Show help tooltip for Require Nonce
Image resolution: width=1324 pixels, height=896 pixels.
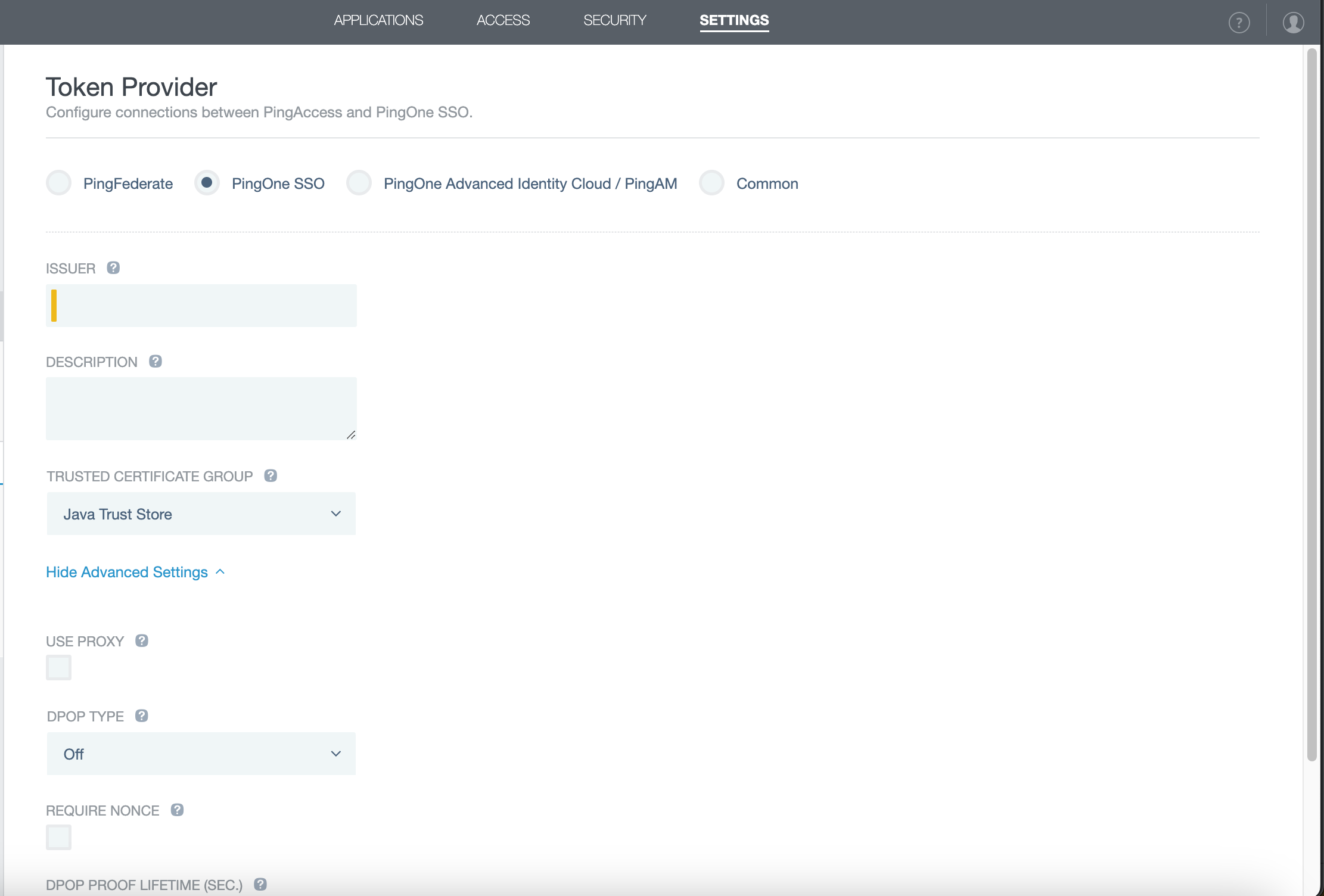177,810
